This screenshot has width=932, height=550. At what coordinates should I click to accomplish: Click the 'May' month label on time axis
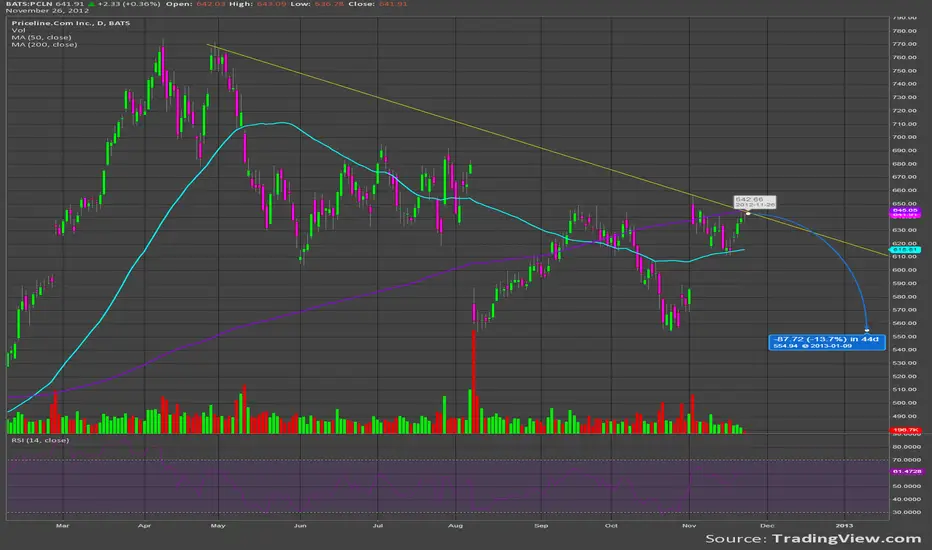point(218,526)
